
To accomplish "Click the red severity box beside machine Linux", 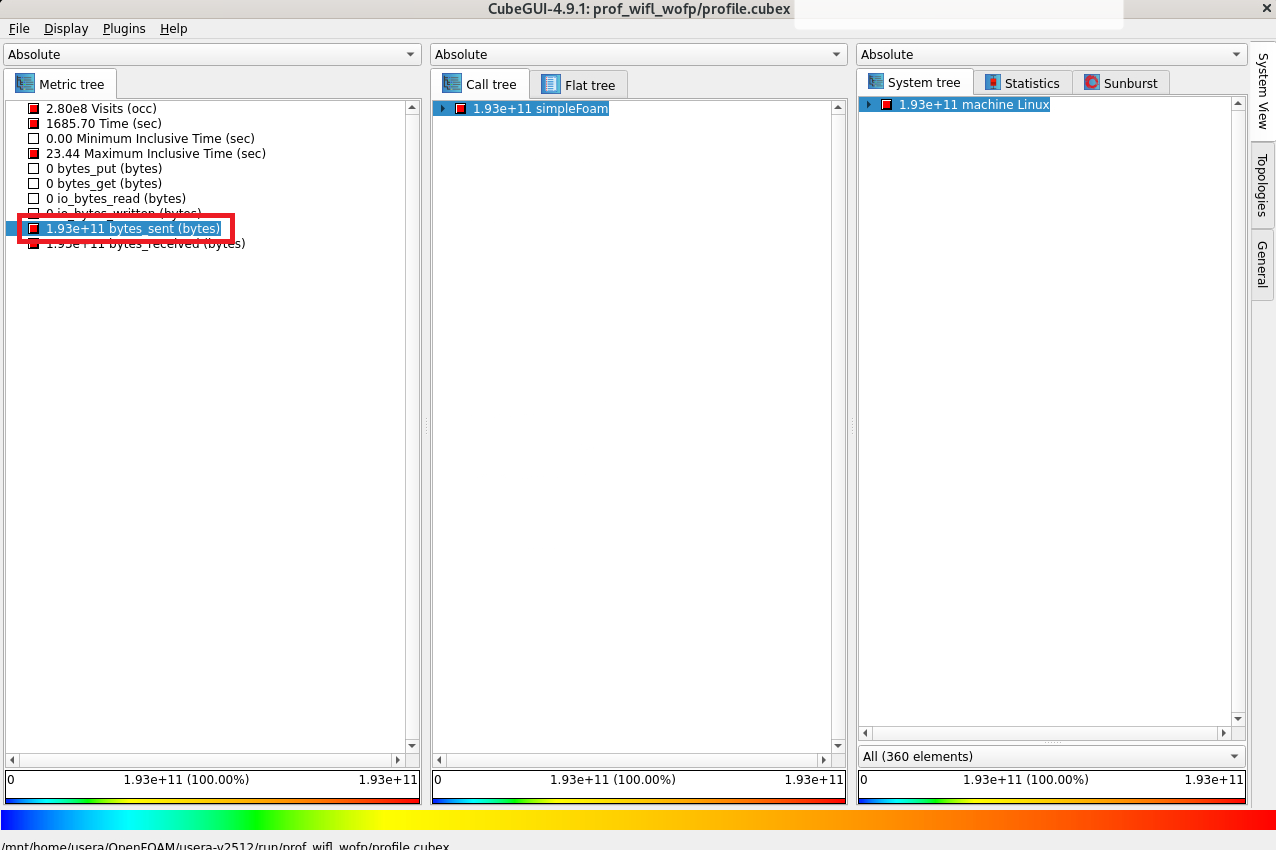I will [886, 105].
